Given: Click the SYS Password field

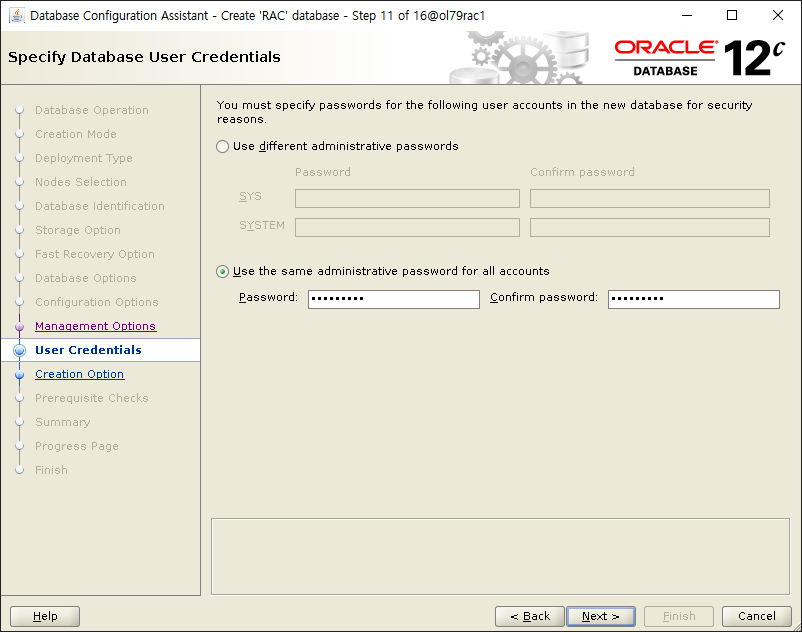Looking at the screenshot, I should 407,198.
